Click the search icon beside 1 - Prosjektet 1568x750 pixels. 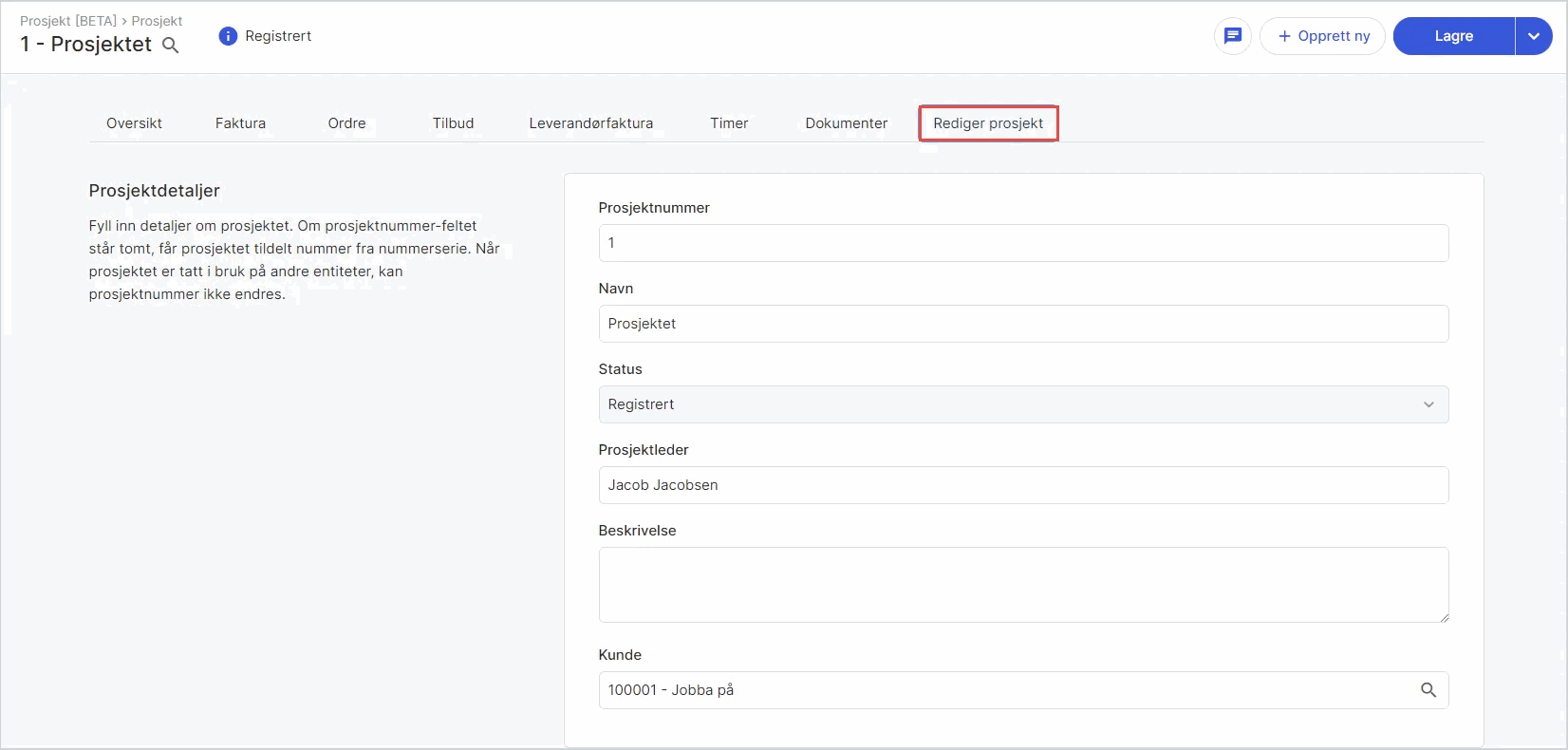(x=171, y=46)
